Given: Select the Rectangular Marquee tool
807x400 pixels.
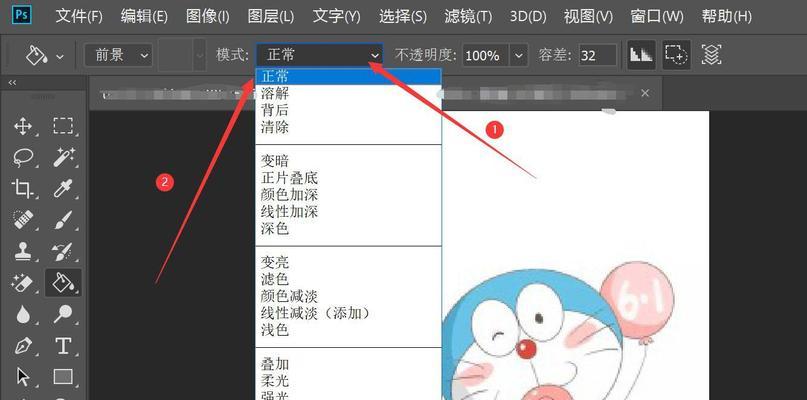Looking at the screenshot, I should (63, 126).
